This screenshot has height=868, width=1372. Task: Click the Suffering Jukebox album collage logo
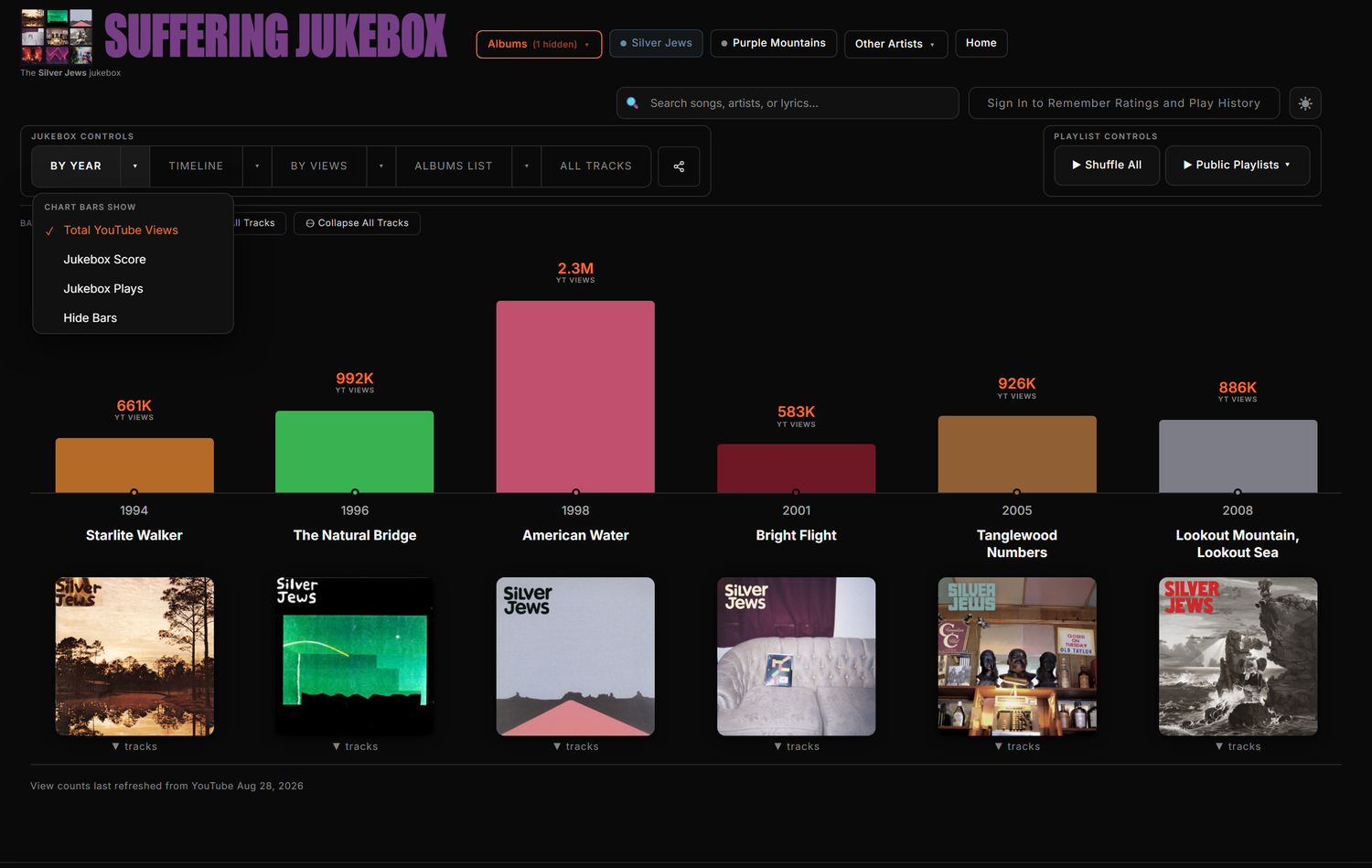(x=57, y=37)
